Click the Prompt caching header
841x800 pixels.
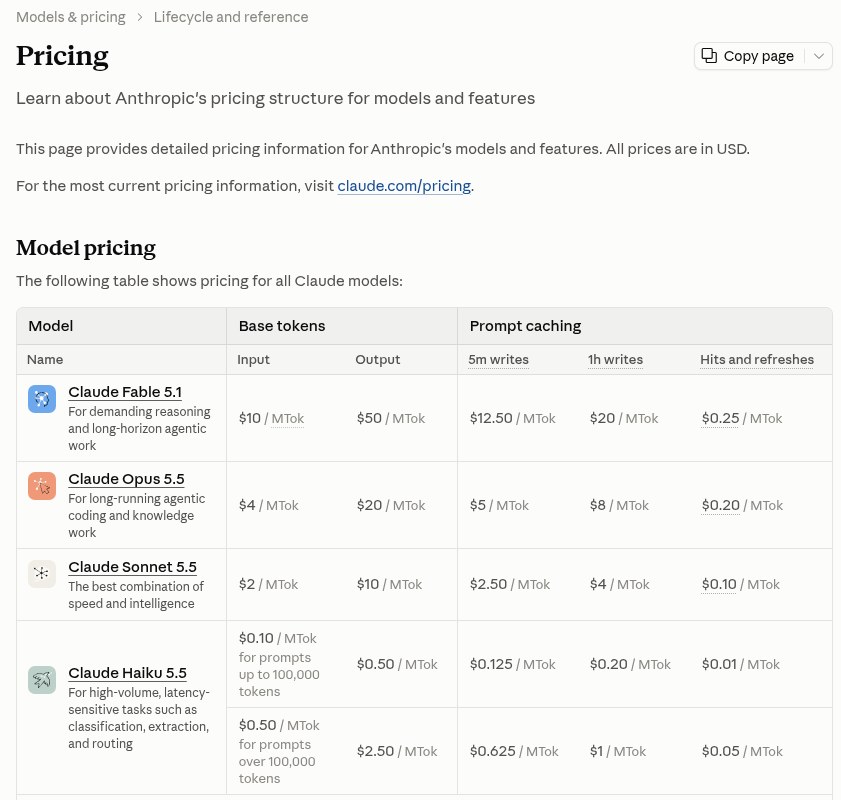tap(526, 326)
